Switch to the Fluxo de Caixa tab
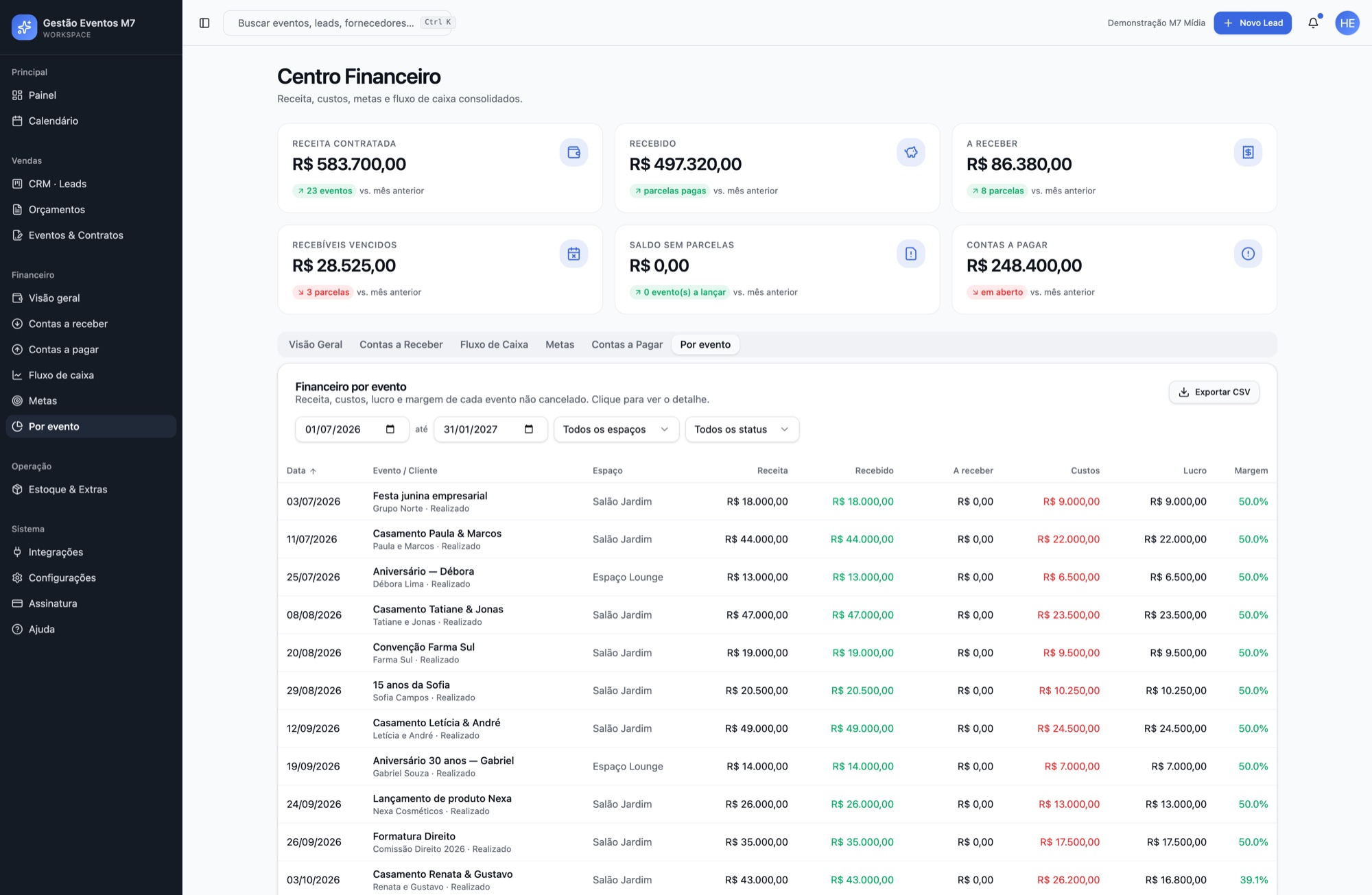 (494, 345)
